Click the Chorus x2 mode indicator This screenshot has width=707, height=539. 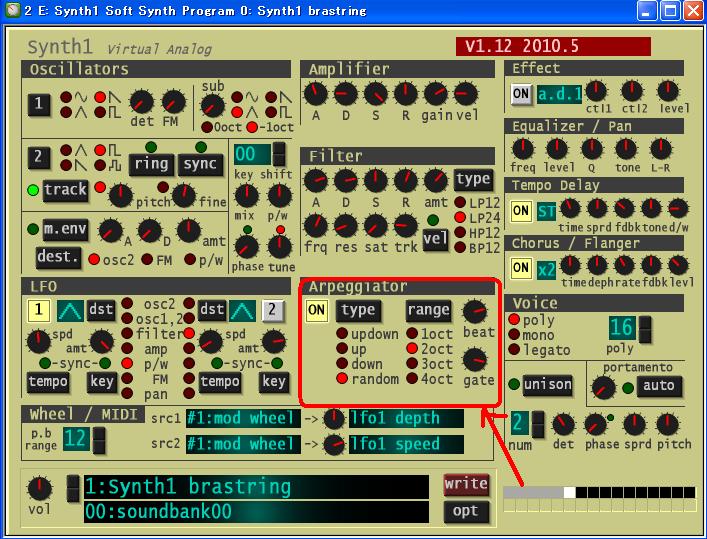pyautogui.click(x=546, y=269)
